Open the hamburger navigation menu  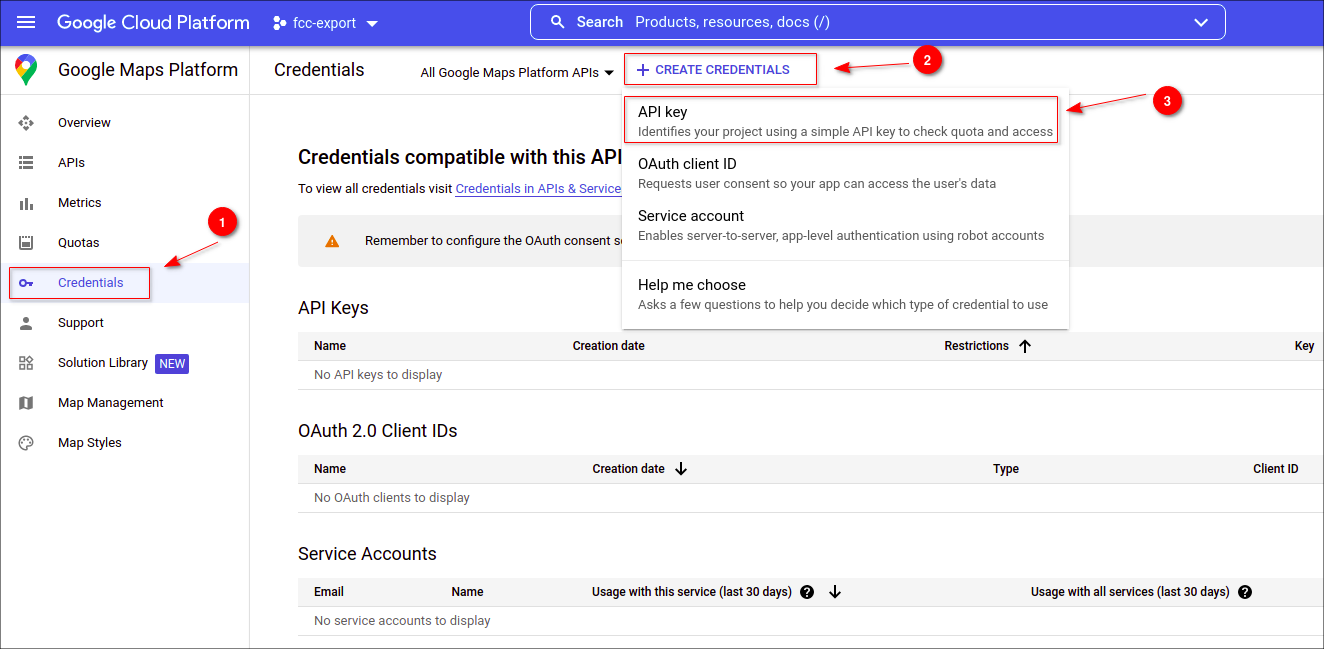26,22
